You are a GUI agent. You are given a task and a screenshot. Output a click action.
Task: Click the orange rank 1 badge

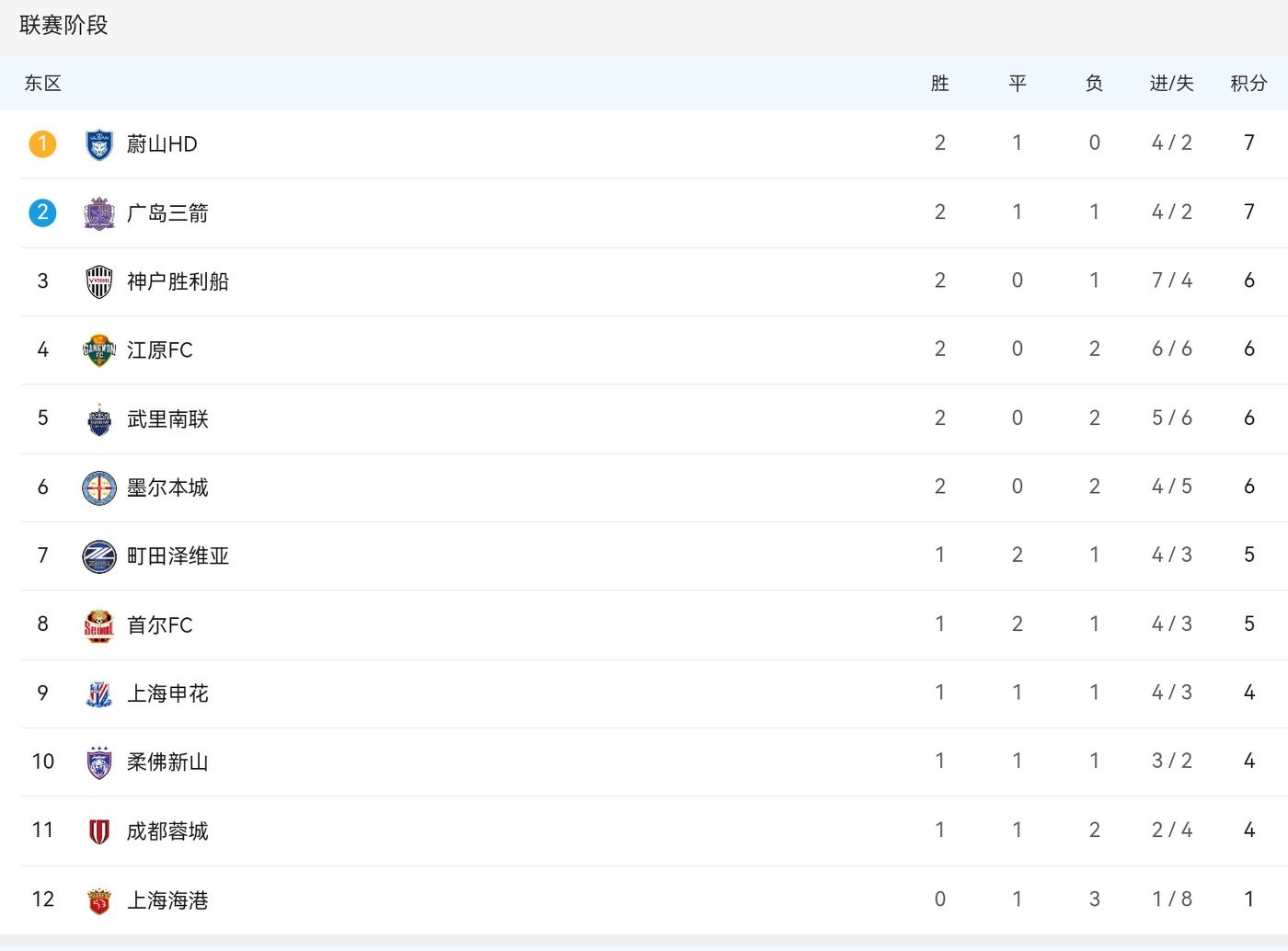[42, 144]
